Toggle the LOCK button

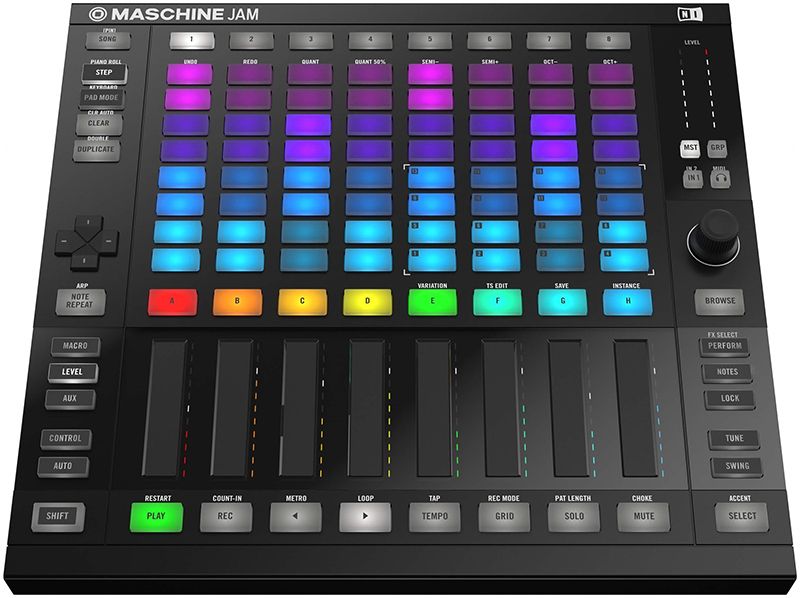pos(727,399)
